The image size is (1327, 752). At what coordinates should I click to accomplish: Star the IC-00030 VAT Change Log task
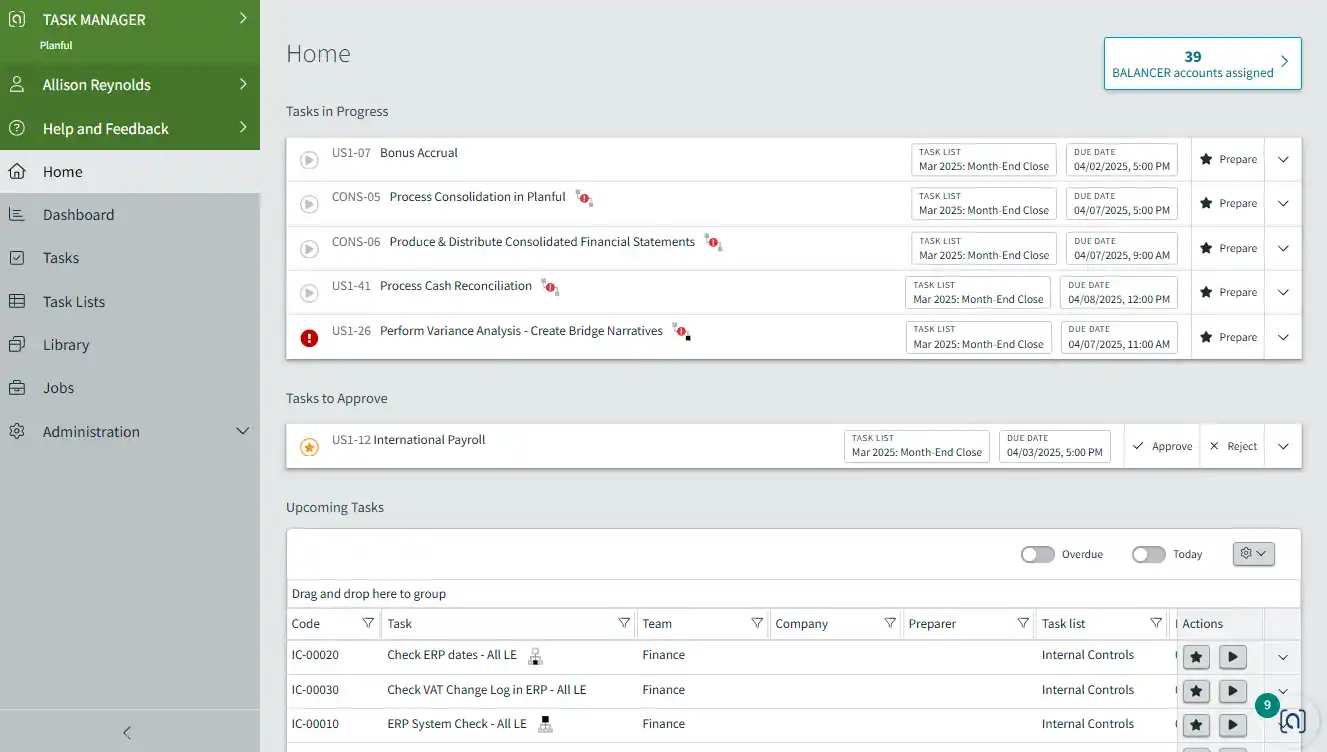point(1196,690)
